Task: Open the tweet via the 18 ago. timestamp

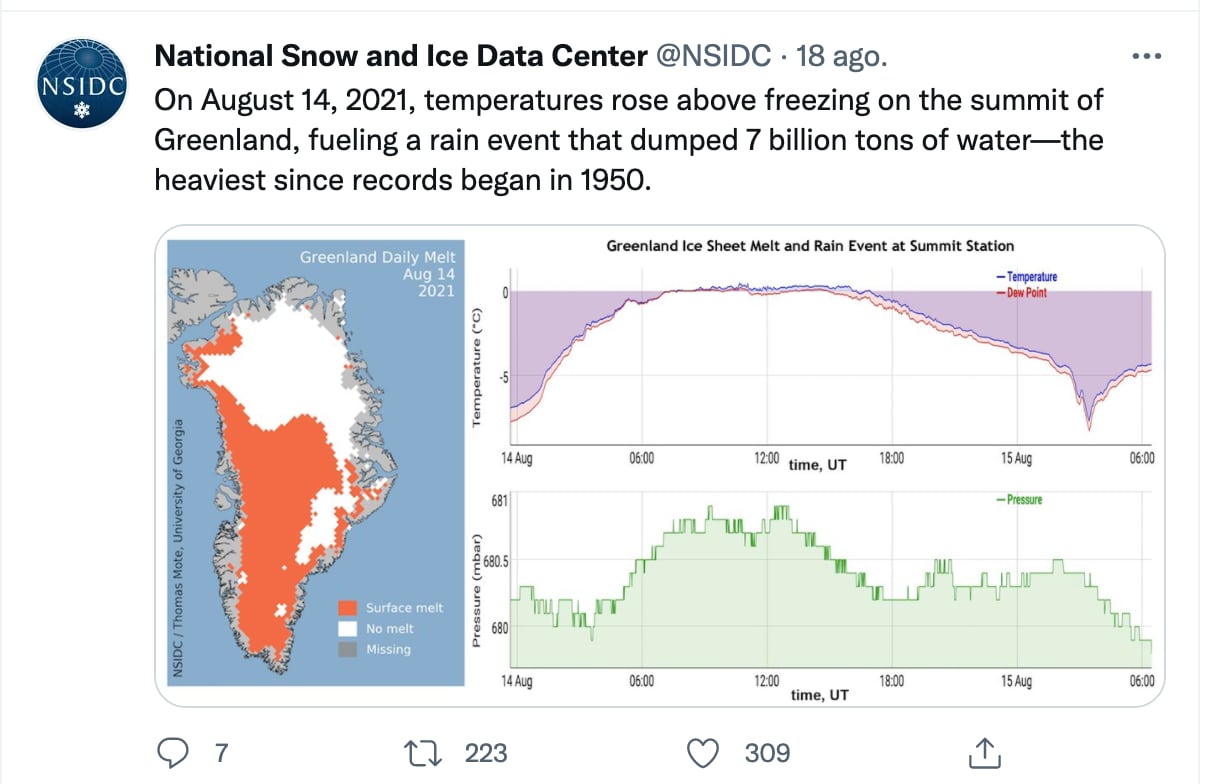Action: point(842,57)
